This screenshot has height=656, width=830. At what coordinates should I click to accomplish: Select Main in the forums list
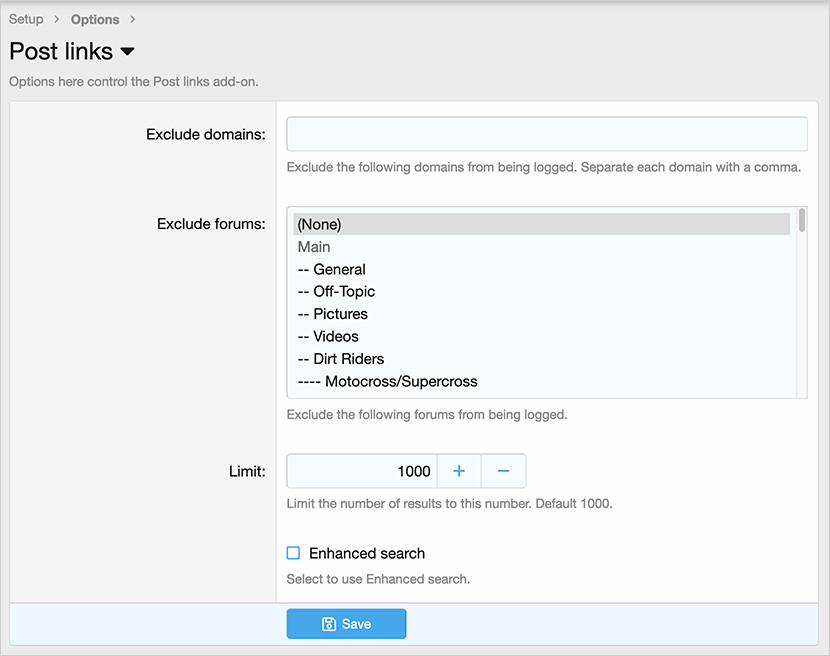[x=314, y=247]
